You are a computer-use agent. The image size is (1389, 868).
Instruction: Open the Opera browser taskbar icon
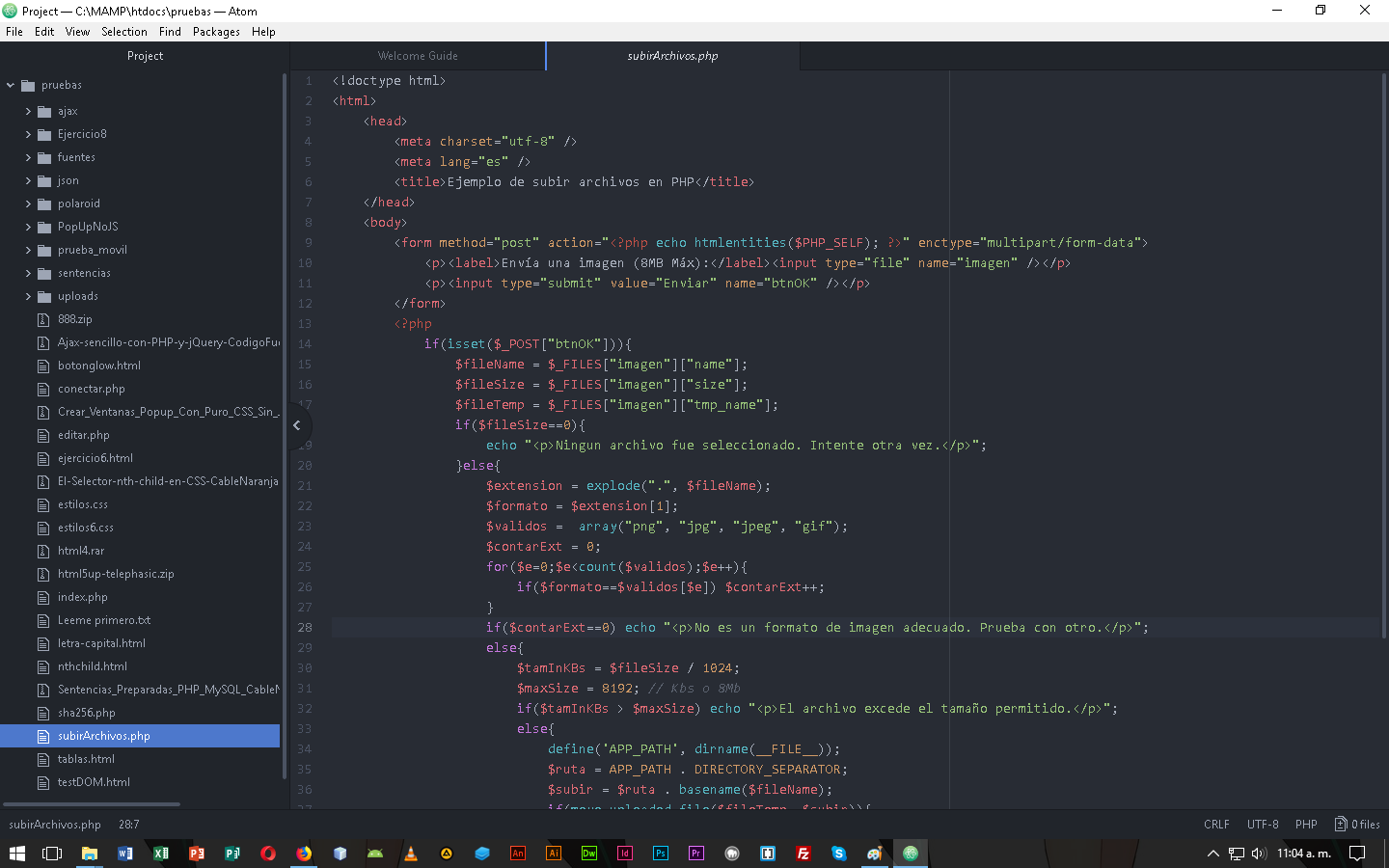pyautogui.click(x=268, y=853)
